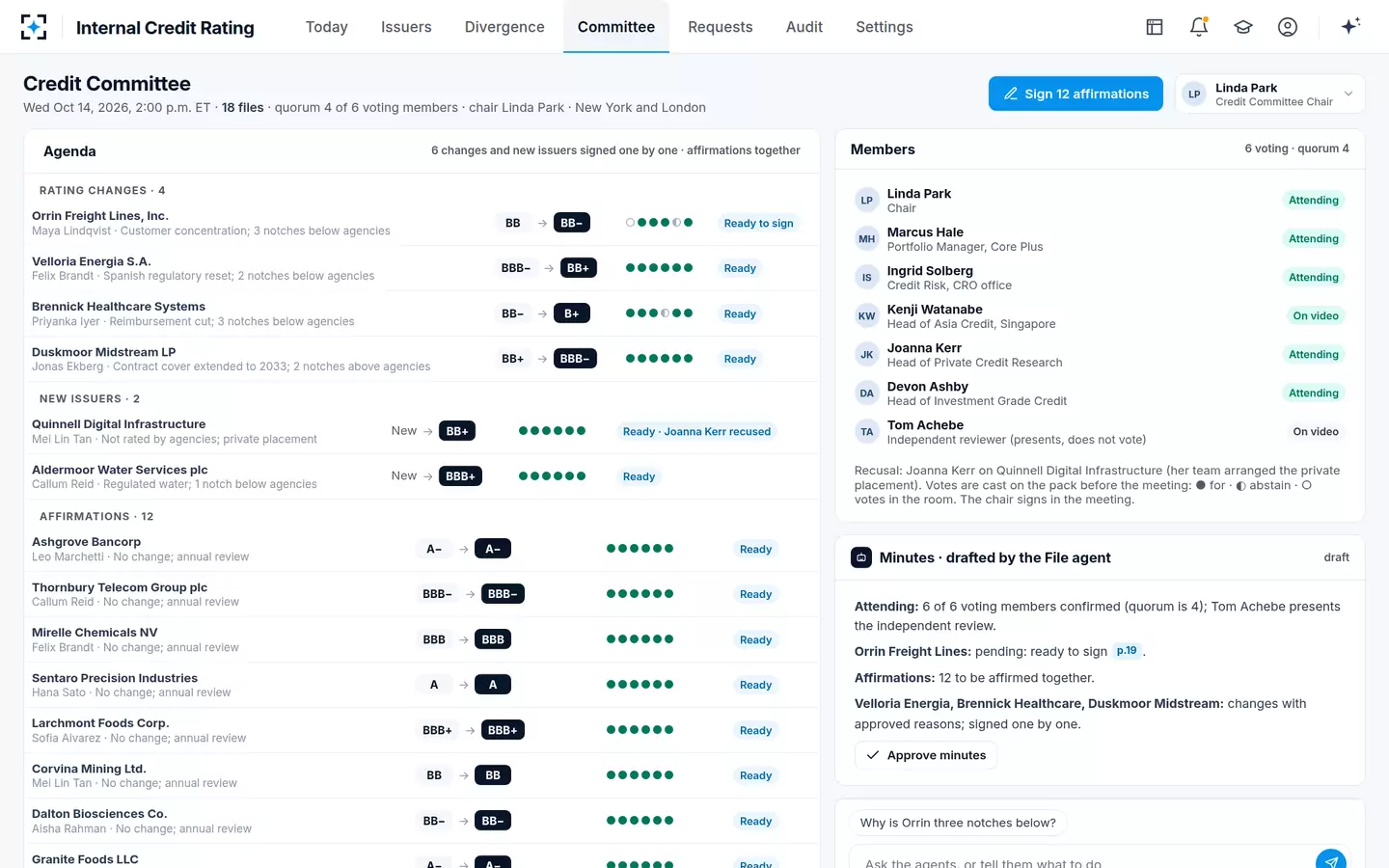Click Kenji Watanabe's KW avatar

point(867,316)
